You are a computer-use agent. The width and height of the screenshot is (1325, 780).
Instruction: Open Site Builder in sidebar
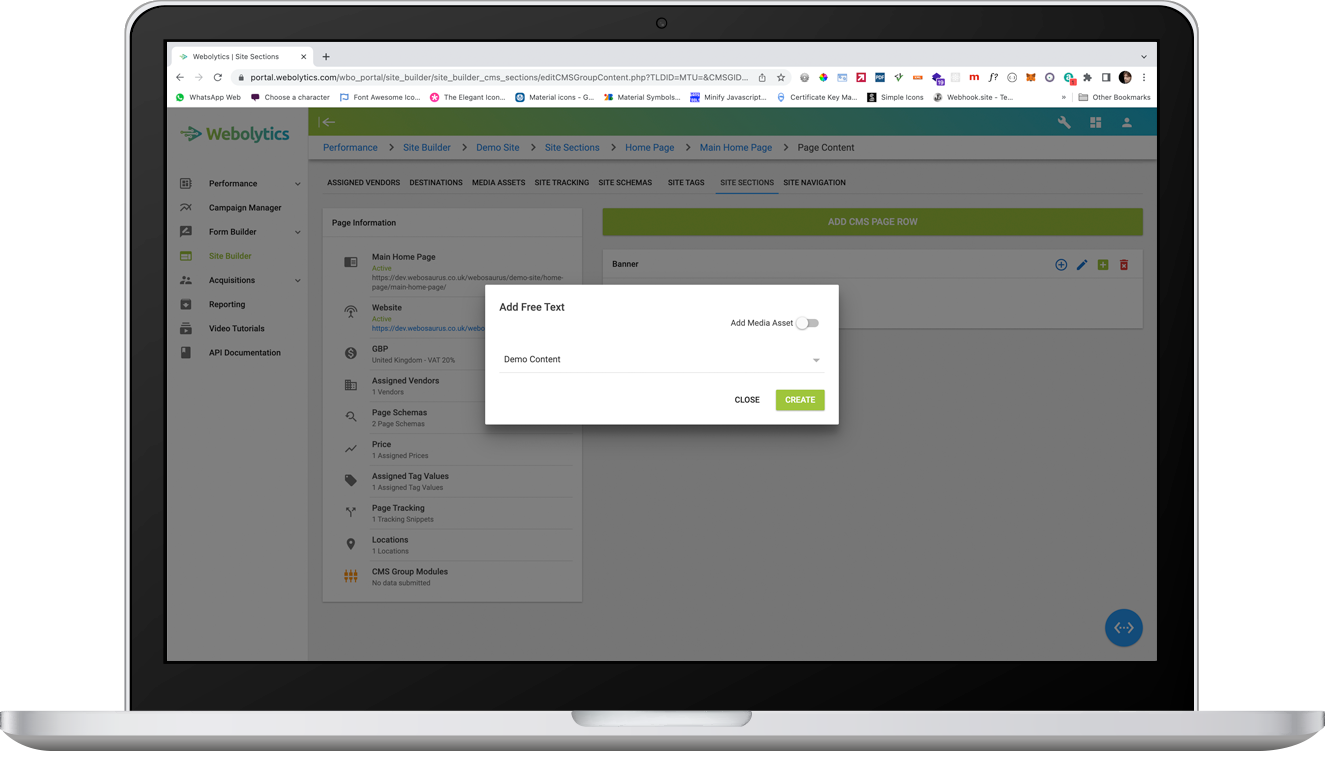pyautogui.click(x=230, y=256)
